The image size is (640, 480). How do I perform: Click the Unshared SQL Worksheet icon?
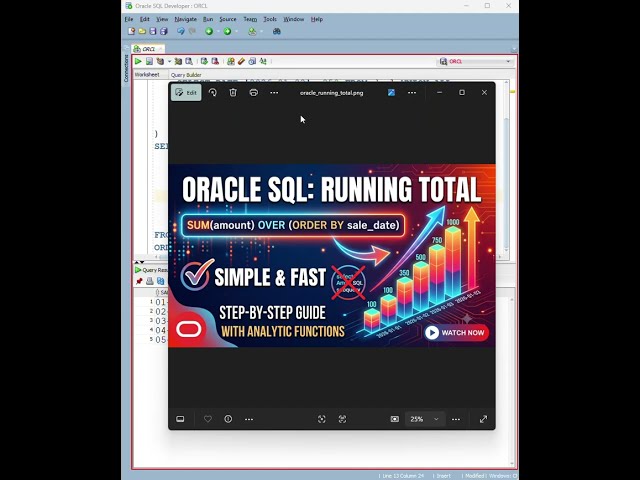(231, 61)
